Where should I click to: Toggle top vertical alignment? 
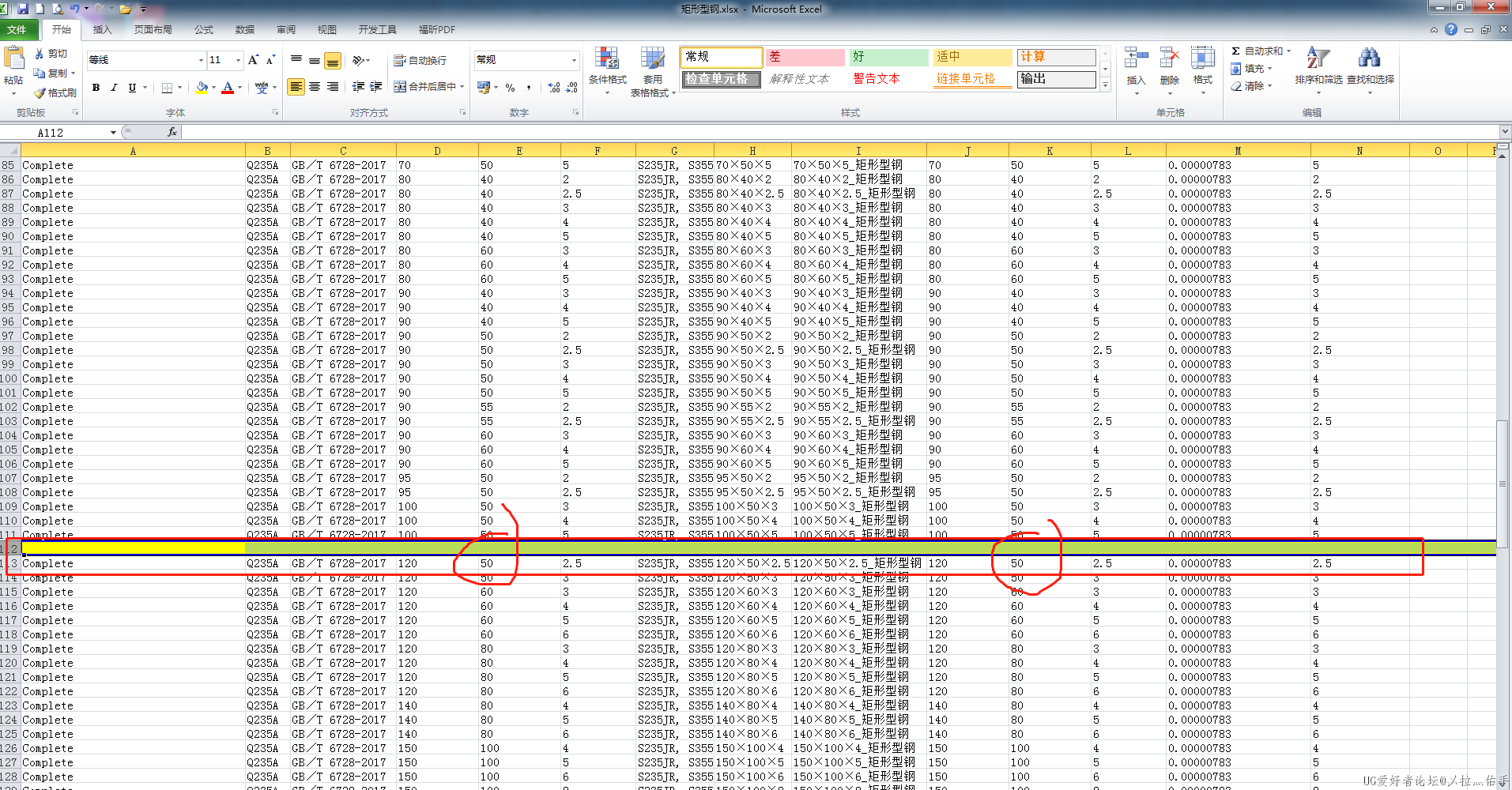point(296,60)
